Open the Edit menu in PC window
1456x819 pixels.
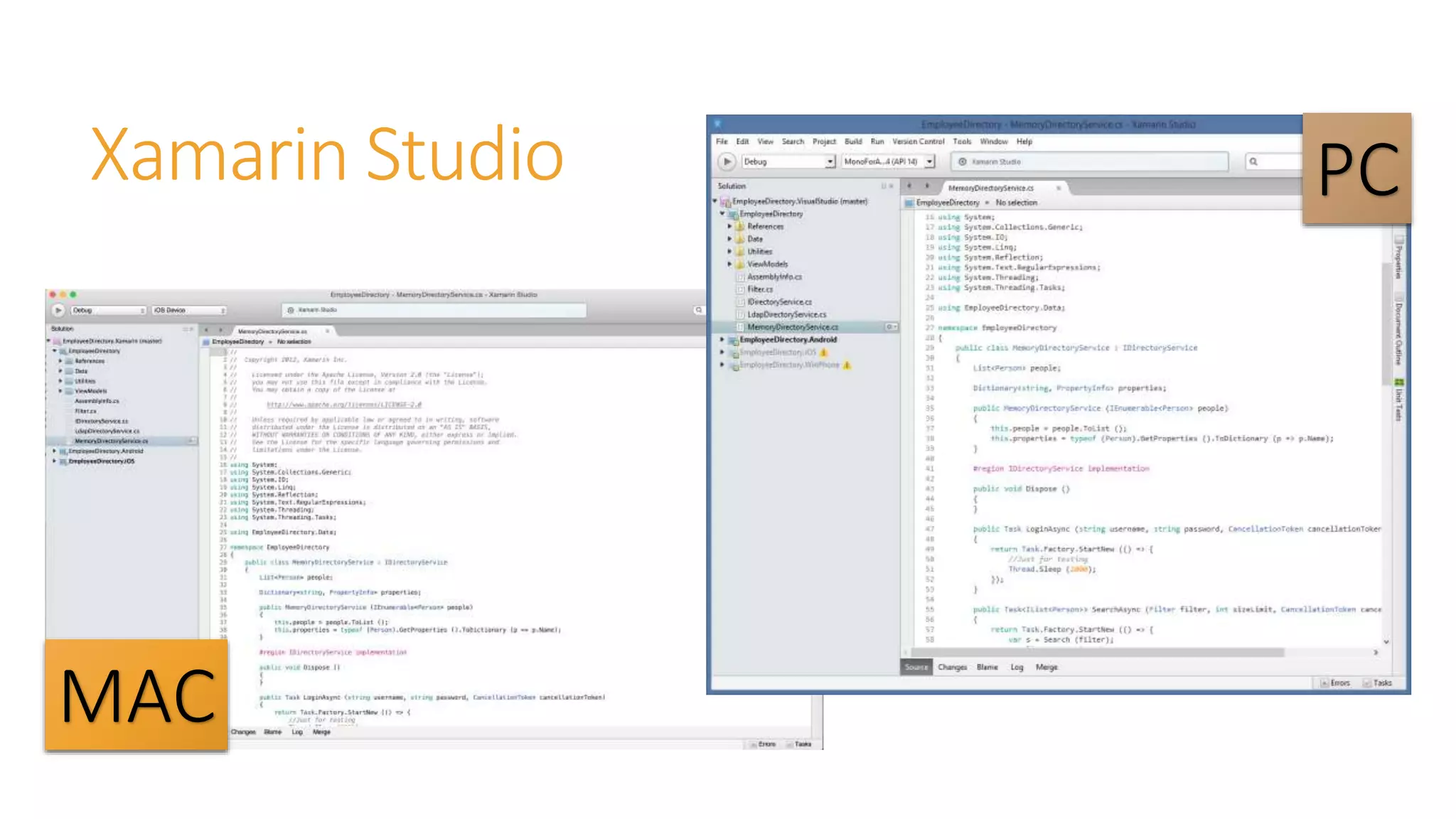pos(742,141)
